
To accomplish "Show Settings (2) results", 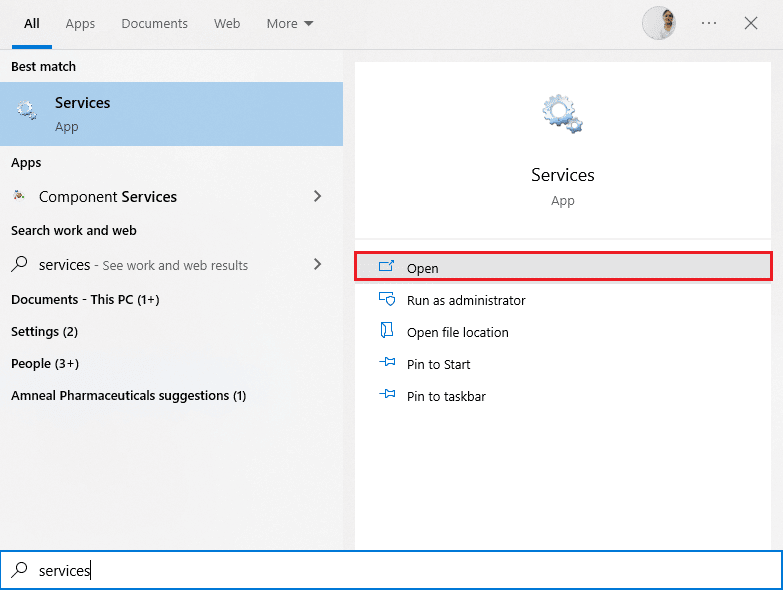I will click(44, 331).
